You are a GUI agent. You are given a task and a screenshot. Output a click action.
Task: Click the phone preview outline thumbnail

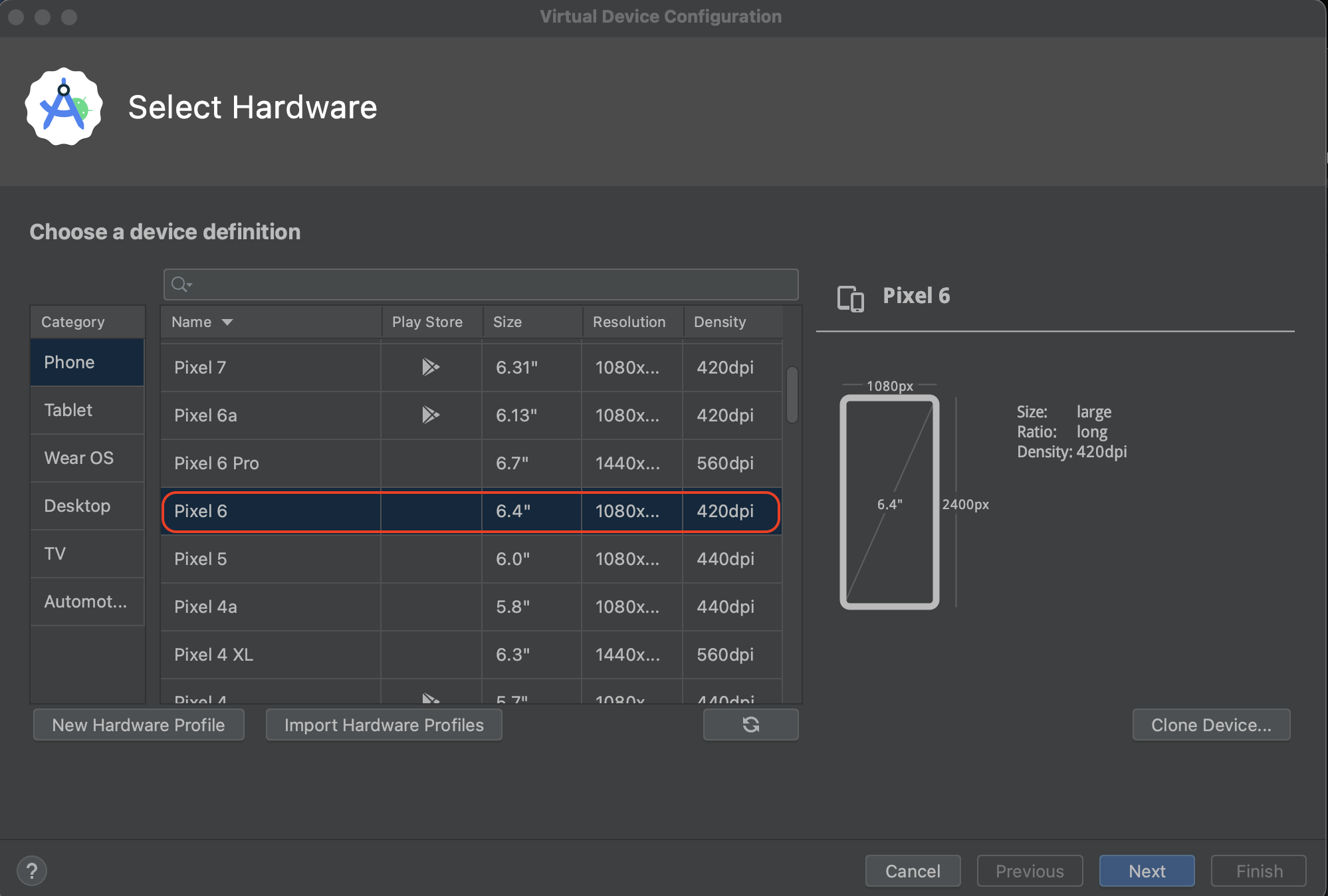pos(889,503)
